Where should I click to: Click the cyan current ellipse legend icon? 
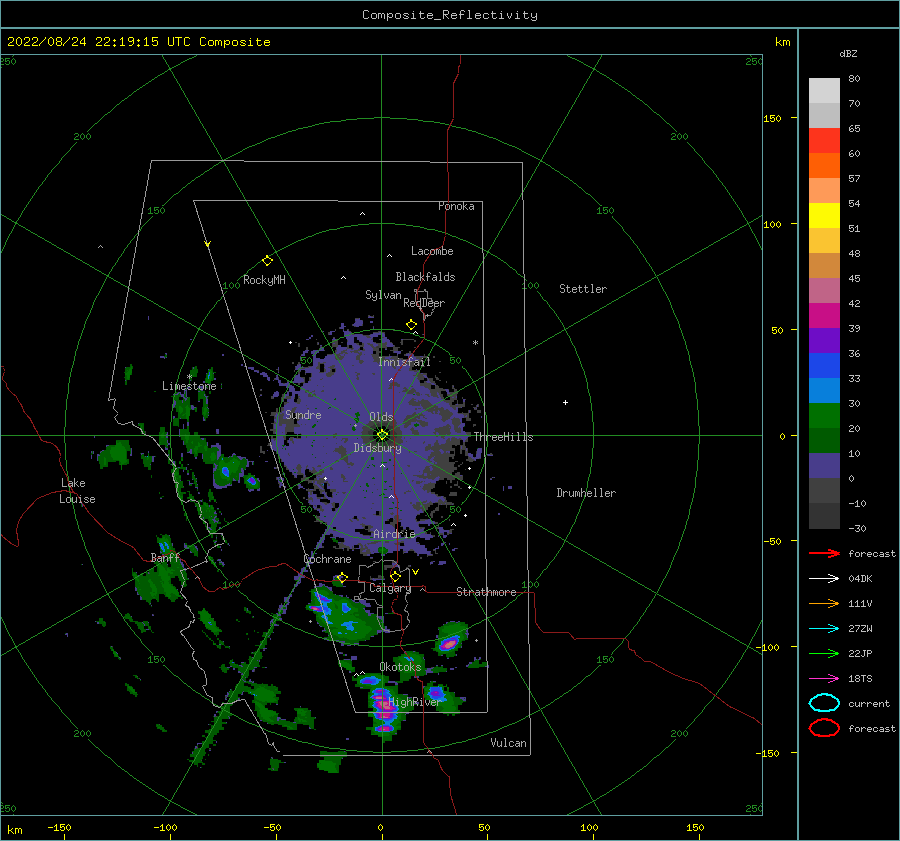824,703
